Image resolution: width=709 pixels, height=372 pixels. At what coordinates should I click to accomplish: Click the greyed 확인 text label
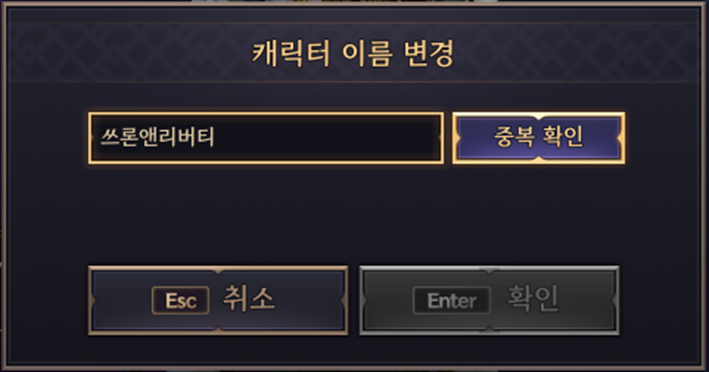click(533, 298)
